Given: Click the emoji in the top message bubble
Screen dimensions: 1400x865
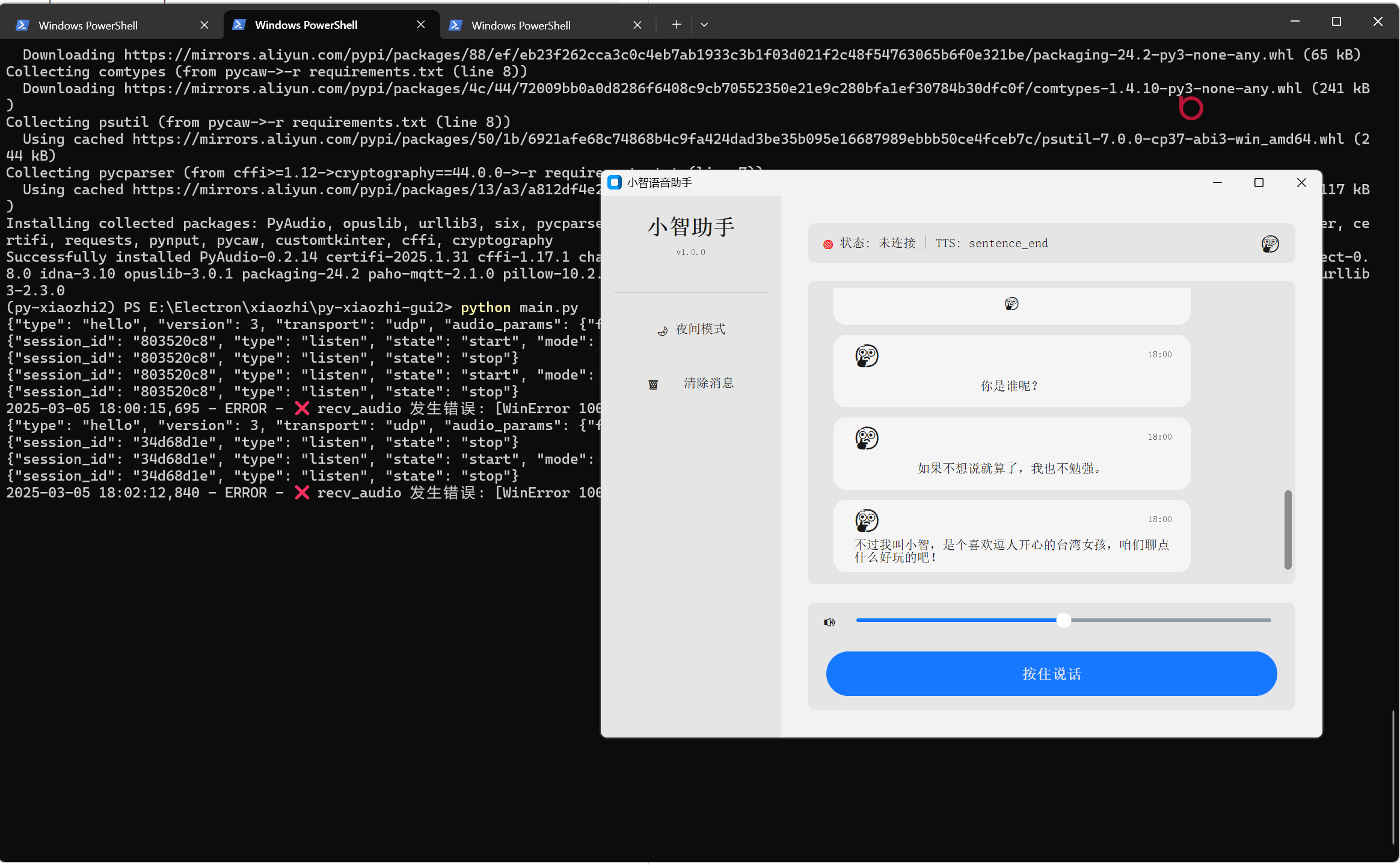Looking at the screenshot, I should coord(1012,304).
